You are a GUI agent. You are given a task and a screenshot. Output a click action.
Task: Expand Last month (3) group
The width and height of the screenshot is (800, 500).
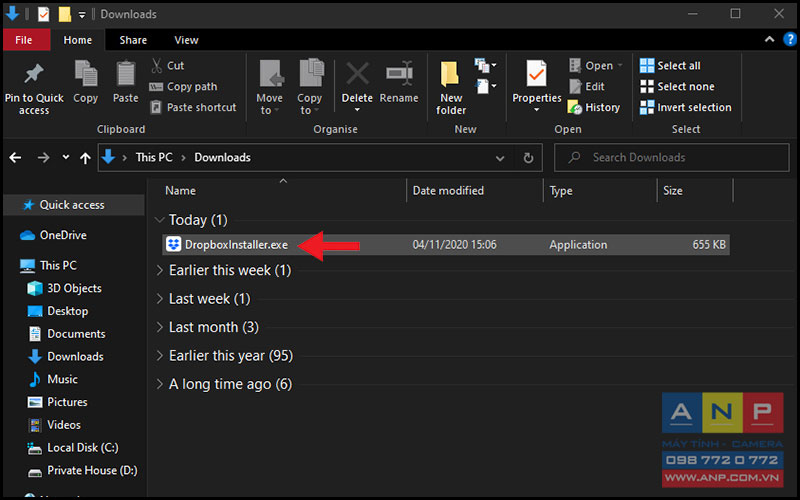coord(160,327)
